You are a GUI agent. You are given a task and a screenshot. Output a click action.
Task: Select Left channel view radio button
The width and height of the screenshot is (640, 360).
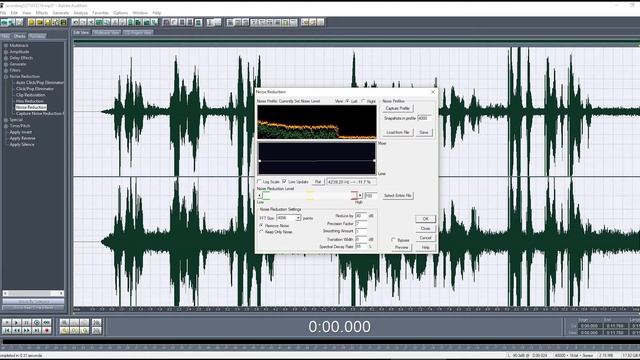348,101
